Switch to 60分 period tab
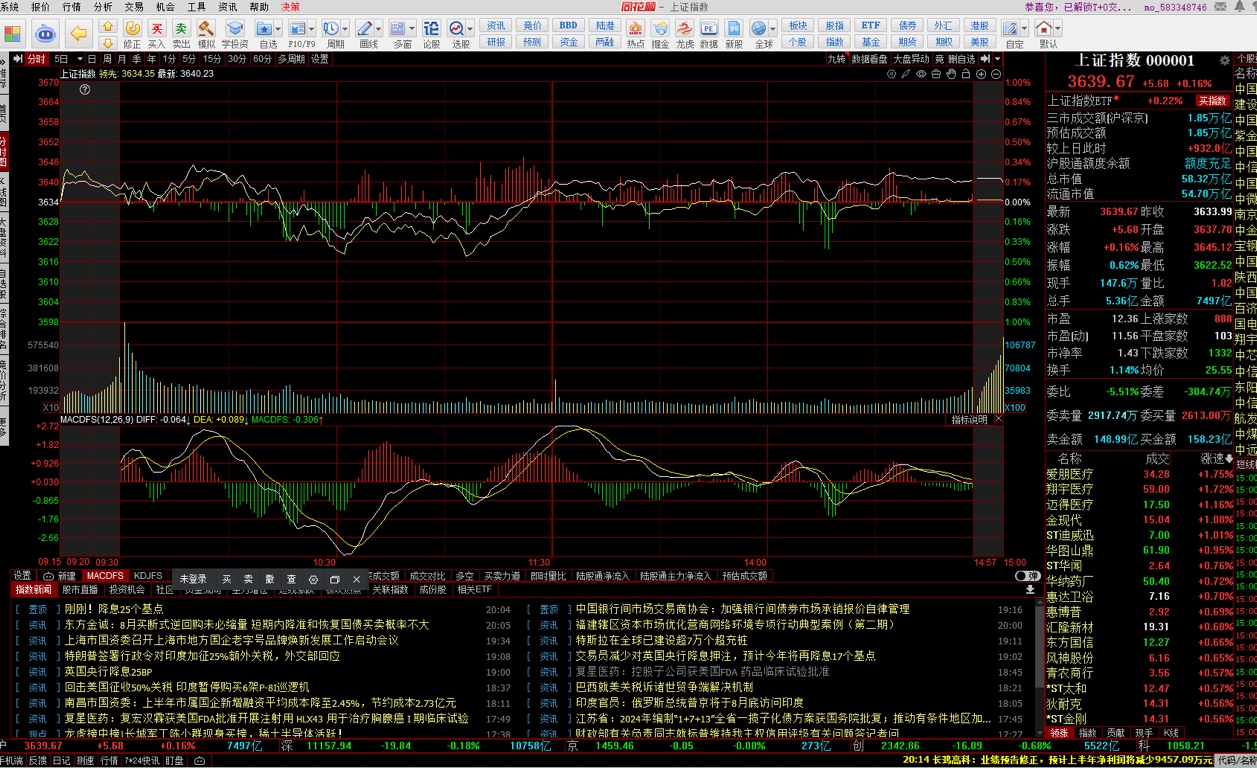 [262, 59]
